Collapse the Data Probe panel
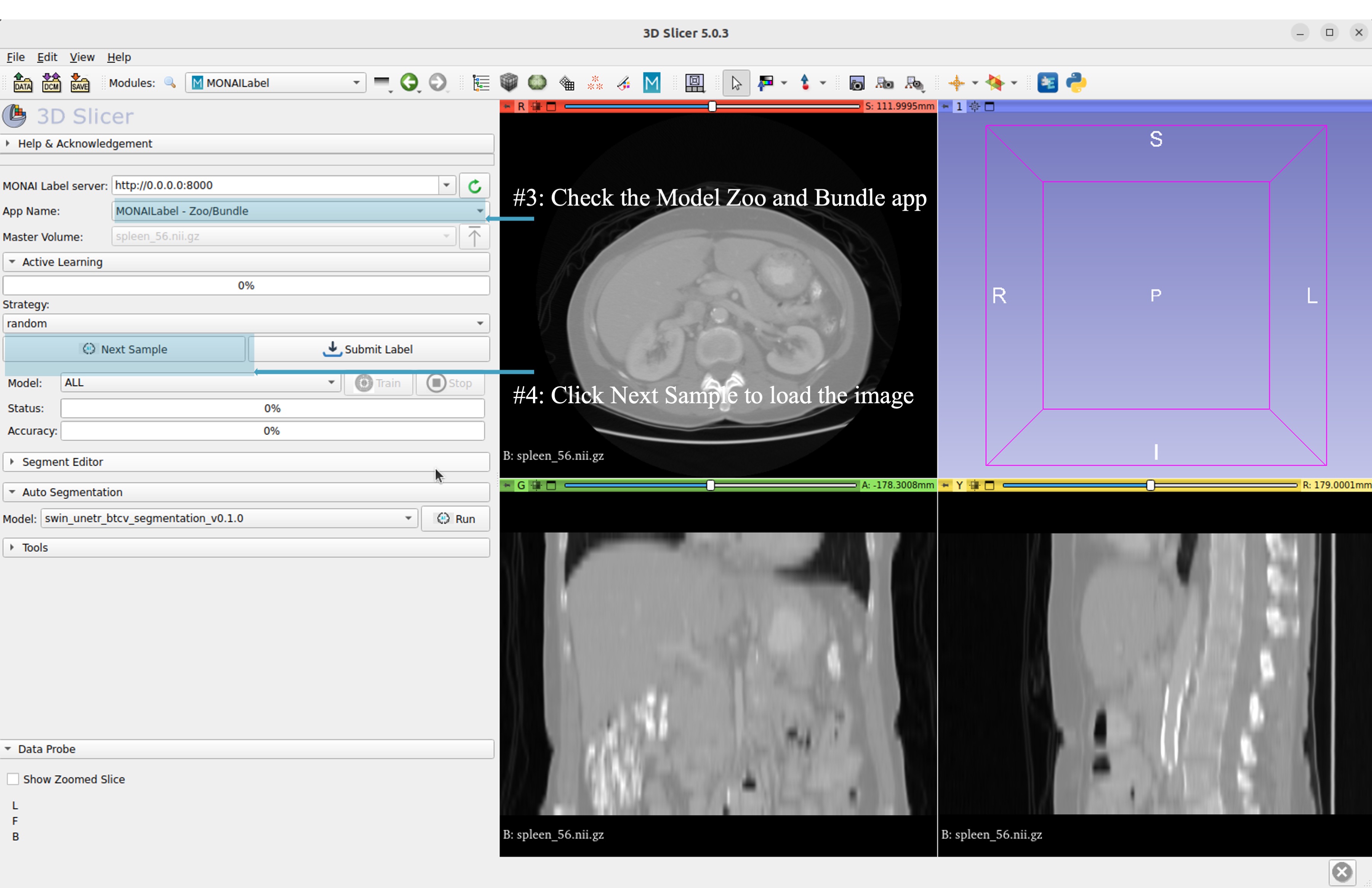 pyautogui.click(x=247, y=749)
